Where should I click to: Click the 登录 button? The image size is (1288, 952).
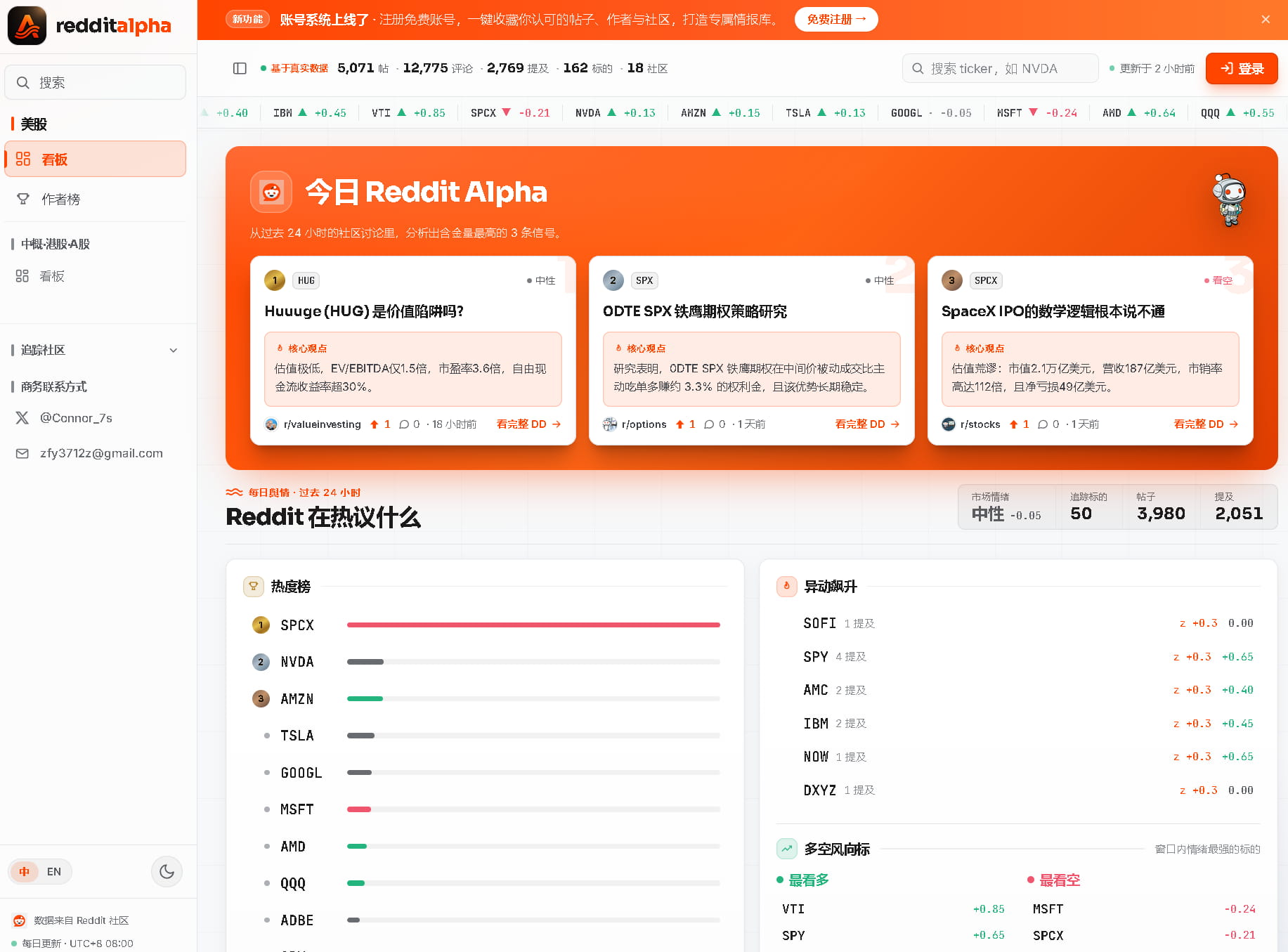pyautogui.click(x=1242, y=69)
